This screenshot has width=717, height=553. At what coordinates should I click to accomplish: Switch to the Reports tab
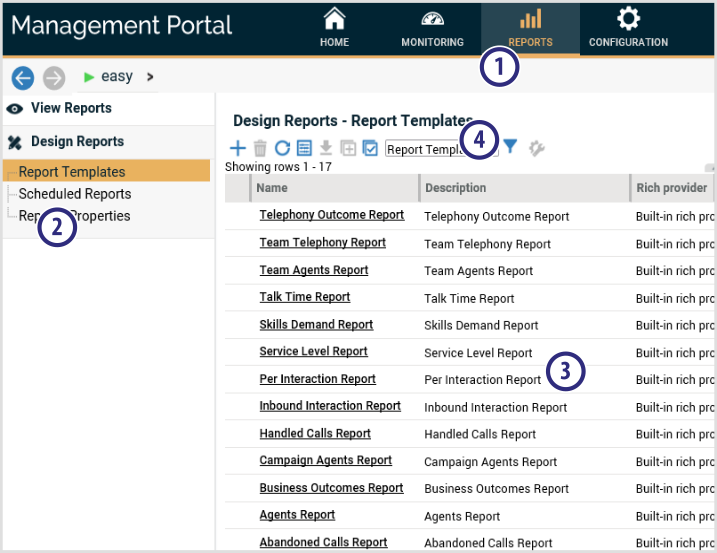(530, 28)
